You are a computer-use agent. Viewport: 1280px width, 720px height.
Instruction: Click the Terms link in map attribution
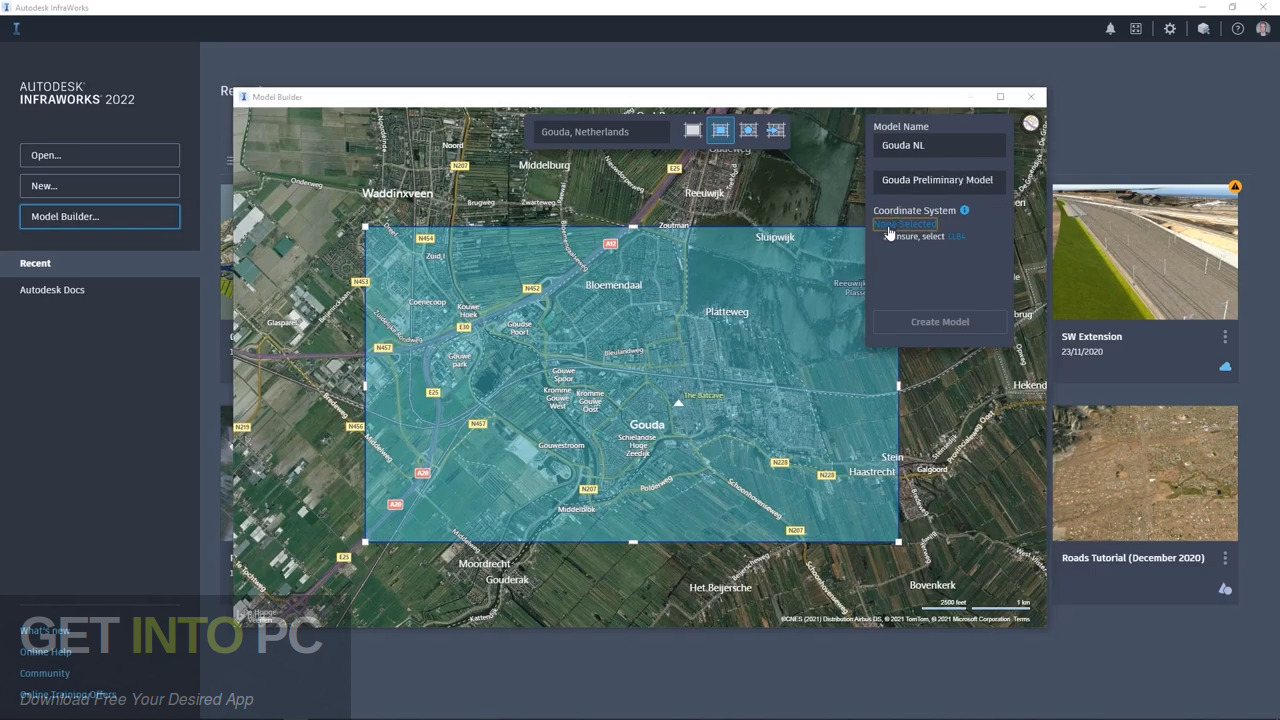click(1021, 619)
